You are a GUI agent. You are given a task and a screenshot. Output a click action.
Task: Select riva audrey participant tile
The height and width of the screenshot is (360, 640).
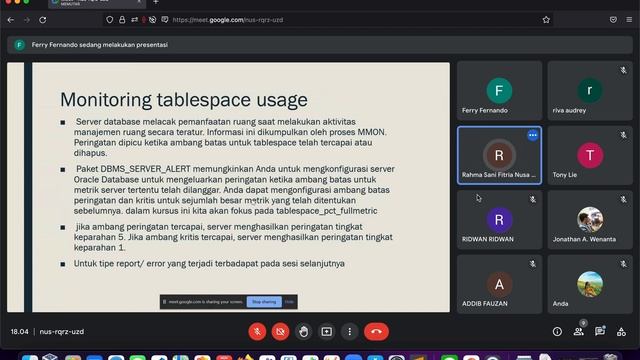590,91
